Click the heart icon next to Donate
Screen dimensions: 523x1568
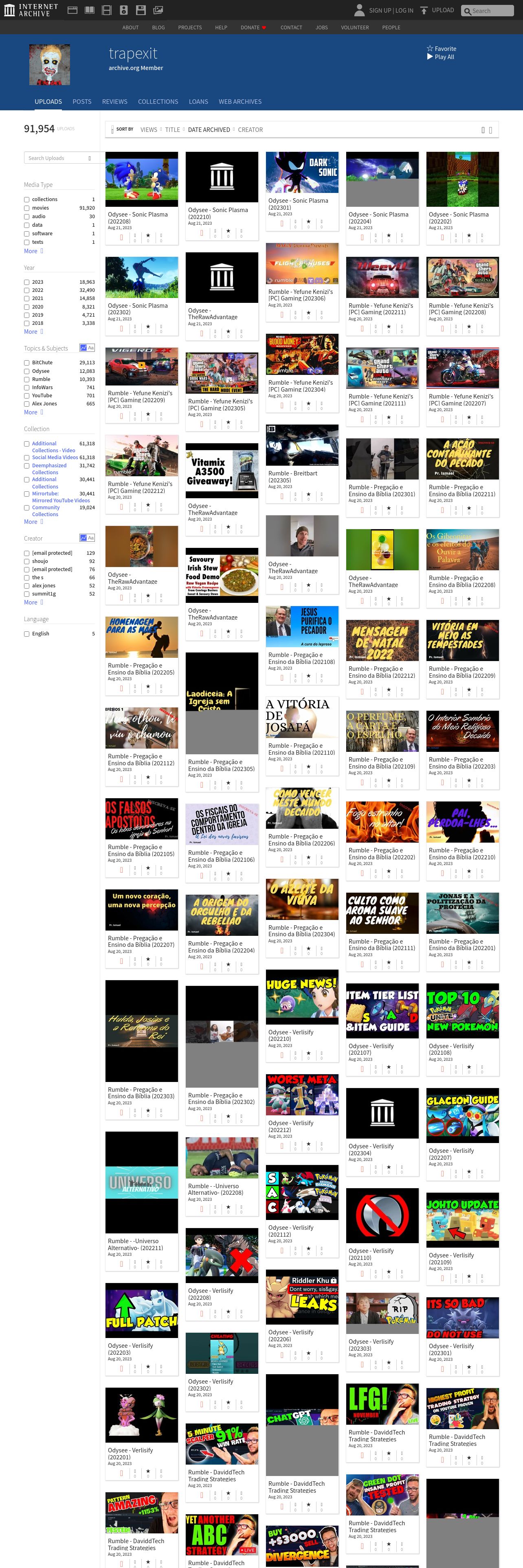[264, 27]
